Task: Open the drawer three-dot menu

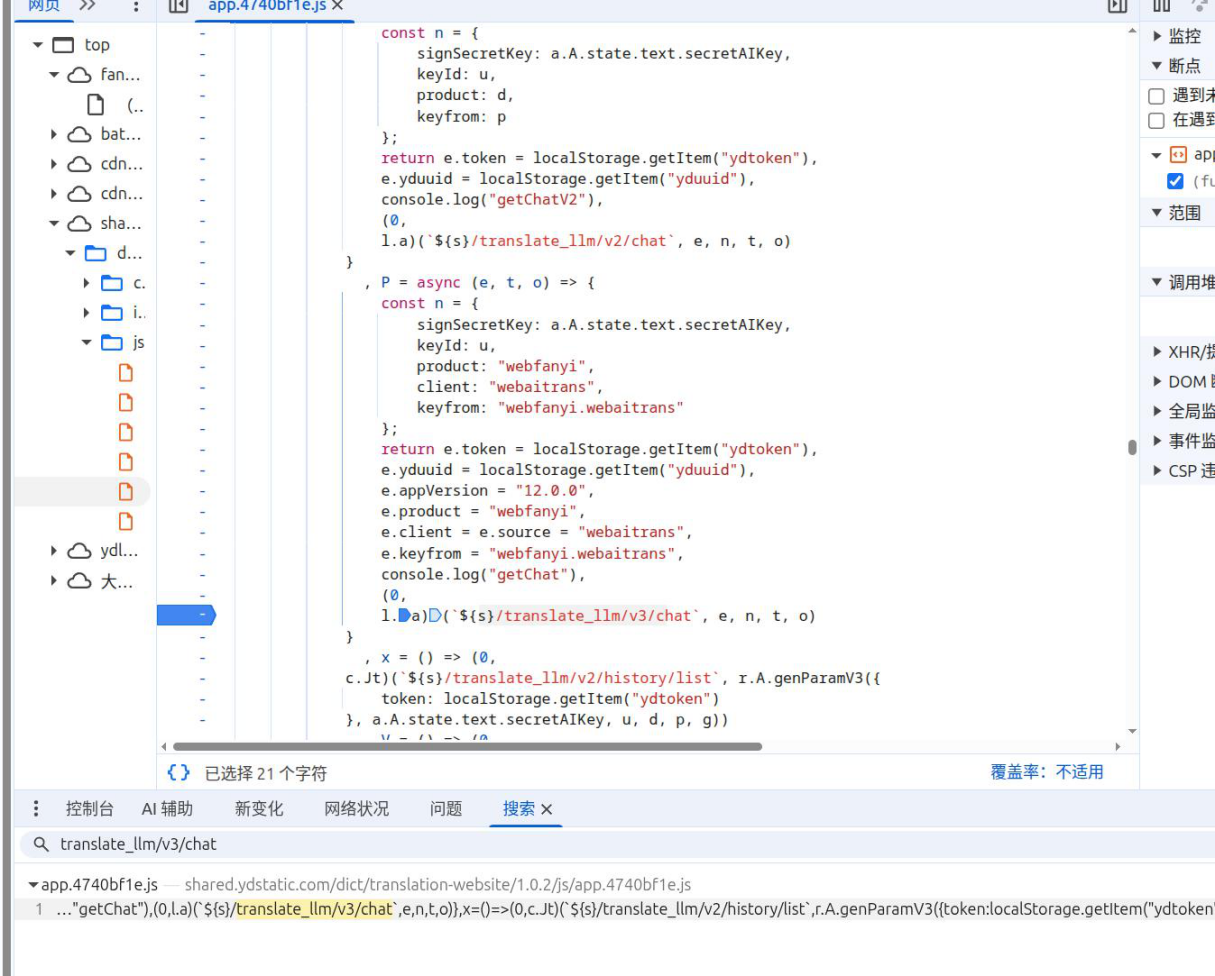Action: coord(37,809)
